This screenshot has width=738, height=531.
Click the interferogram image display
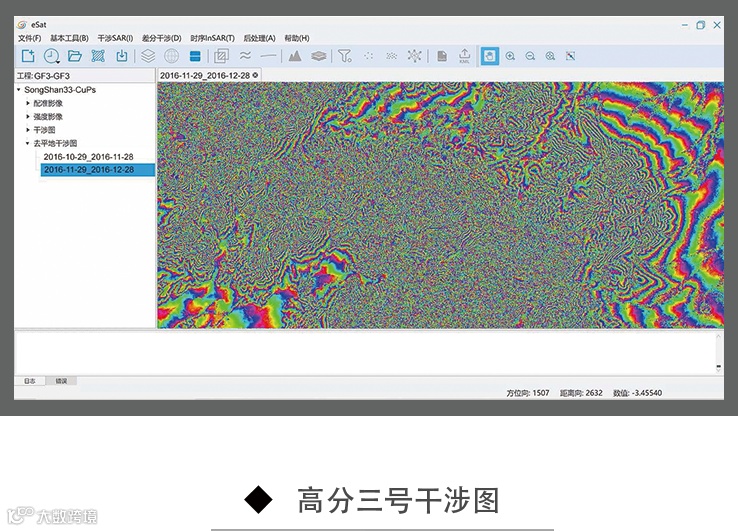pos(441,205)
